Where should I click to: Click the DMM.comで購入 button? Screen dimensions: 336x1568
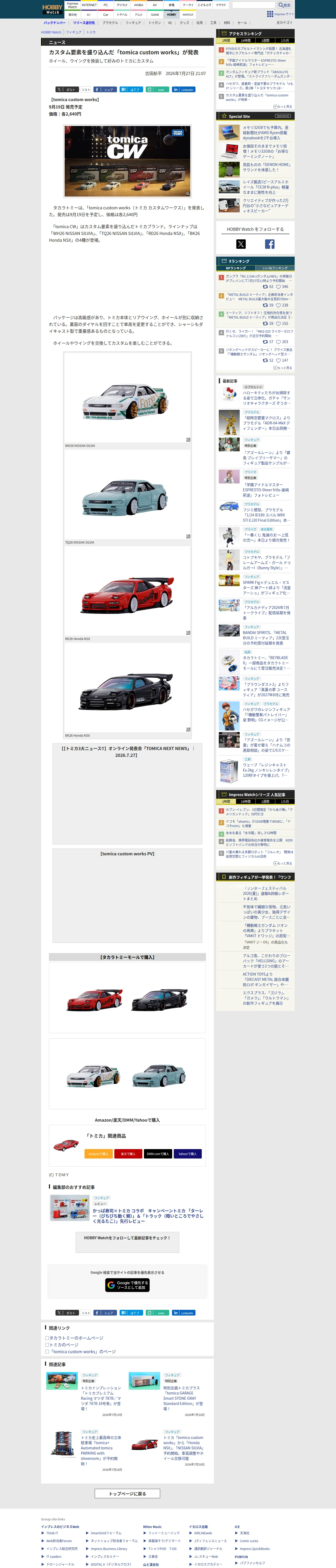tap(158, 1154)
